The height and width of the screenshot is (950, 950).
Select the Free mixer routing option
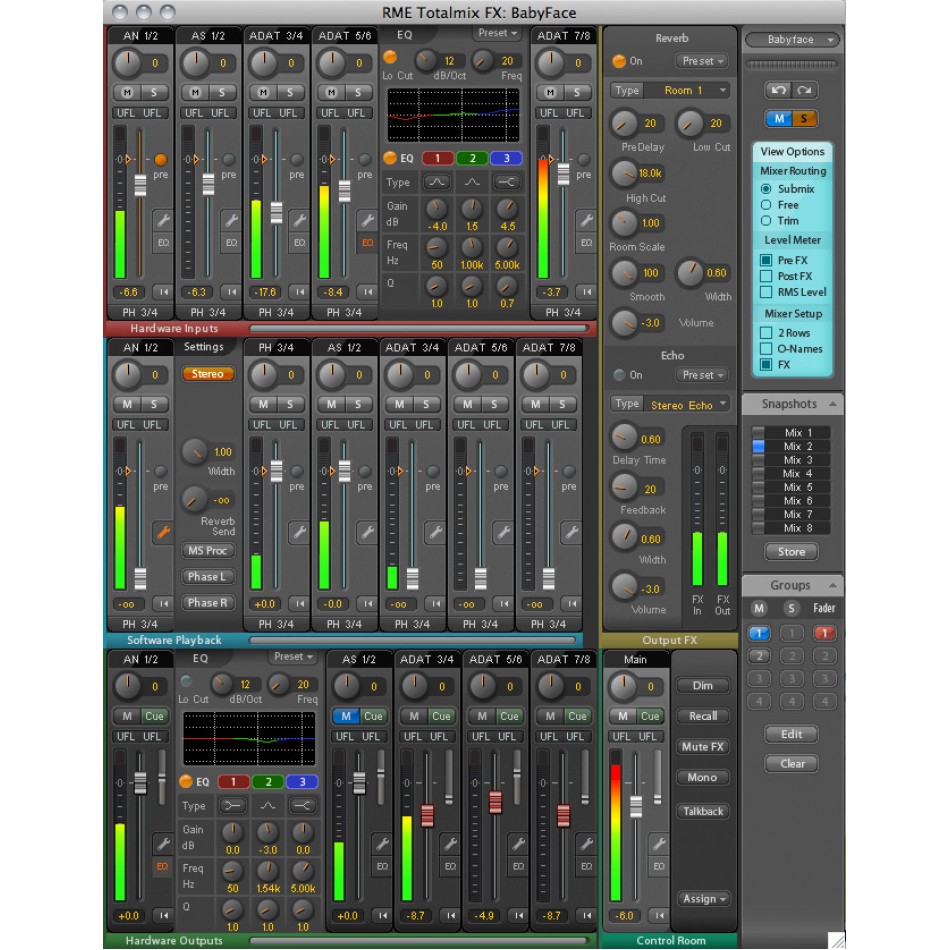tap(767, 205)
